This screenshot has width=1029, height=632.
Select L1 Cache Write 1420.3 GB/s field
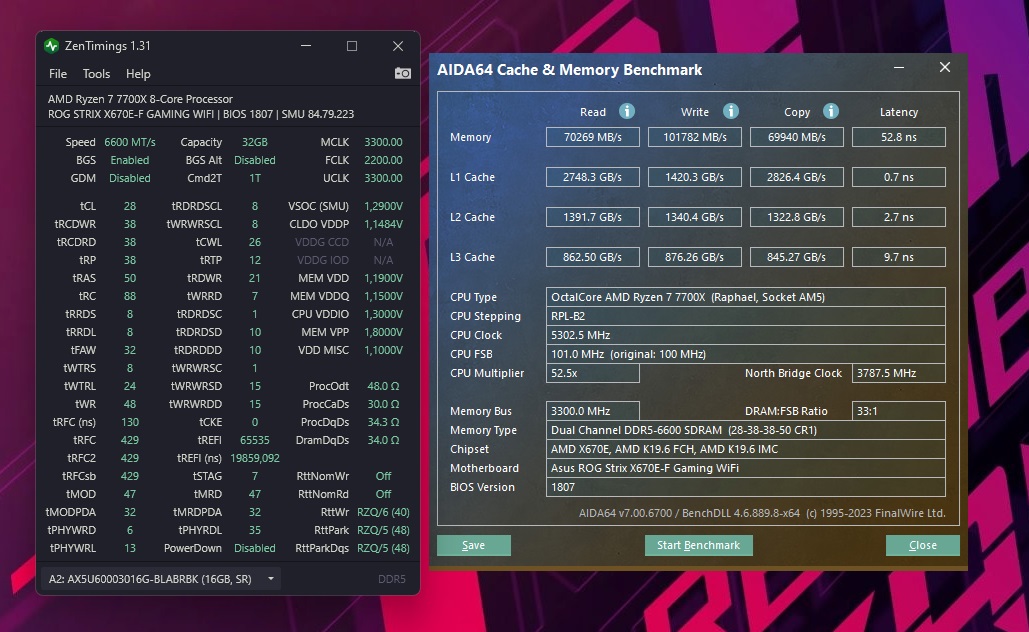pos(694,177)
